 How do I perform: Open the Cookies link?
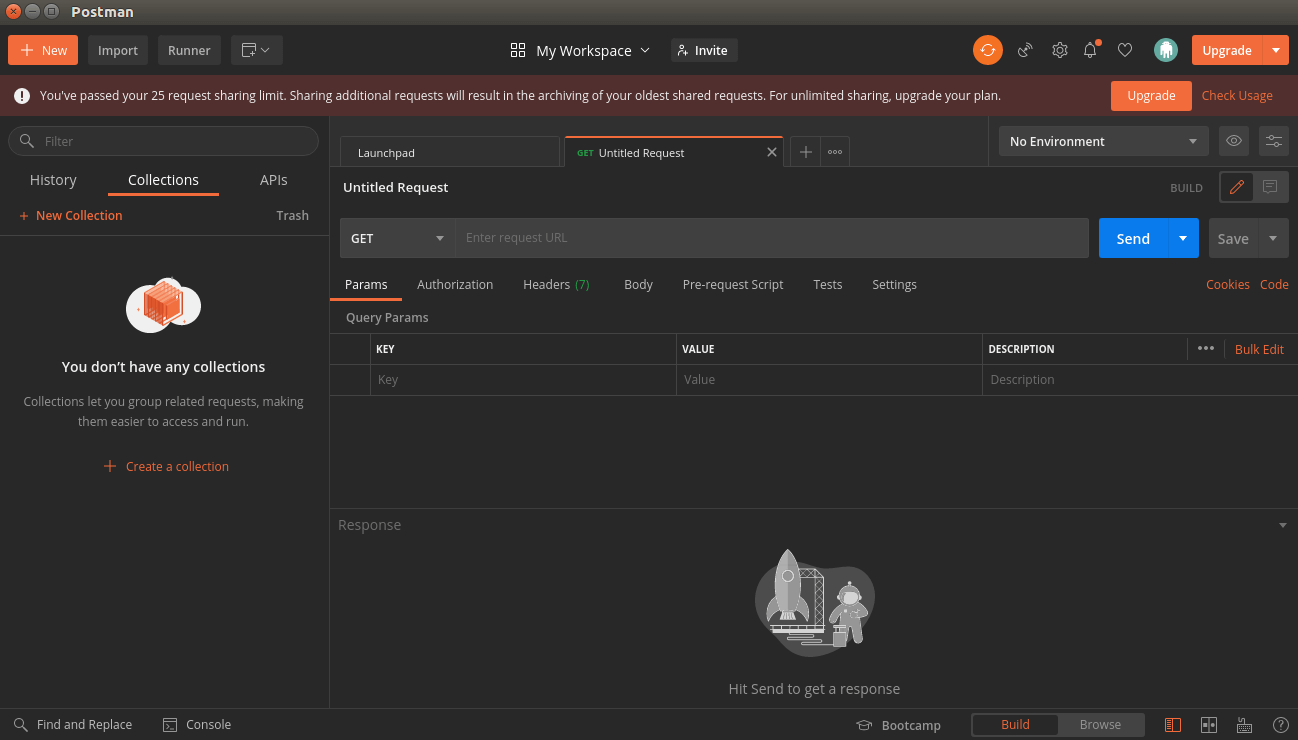click(1228, 284)
